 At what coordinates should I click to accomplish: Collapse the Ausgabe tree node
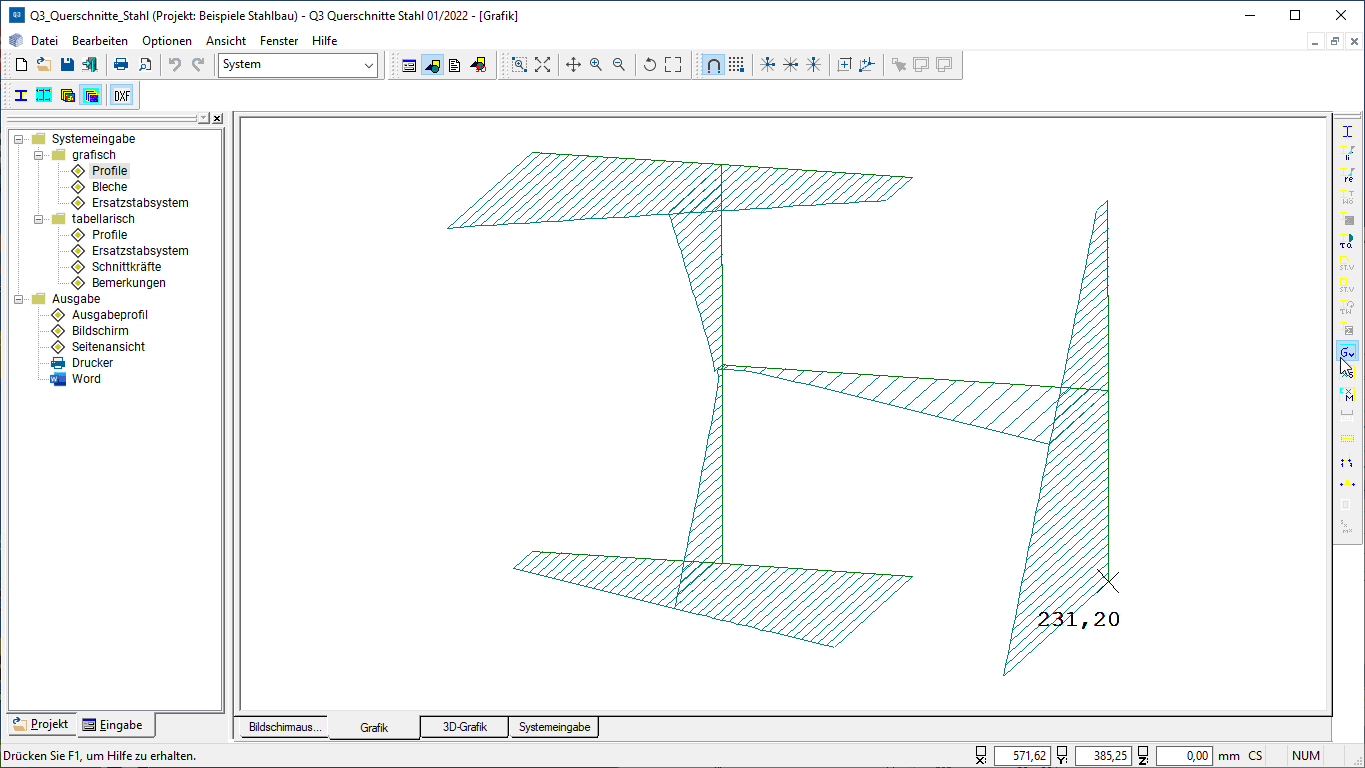coord(19,299)
